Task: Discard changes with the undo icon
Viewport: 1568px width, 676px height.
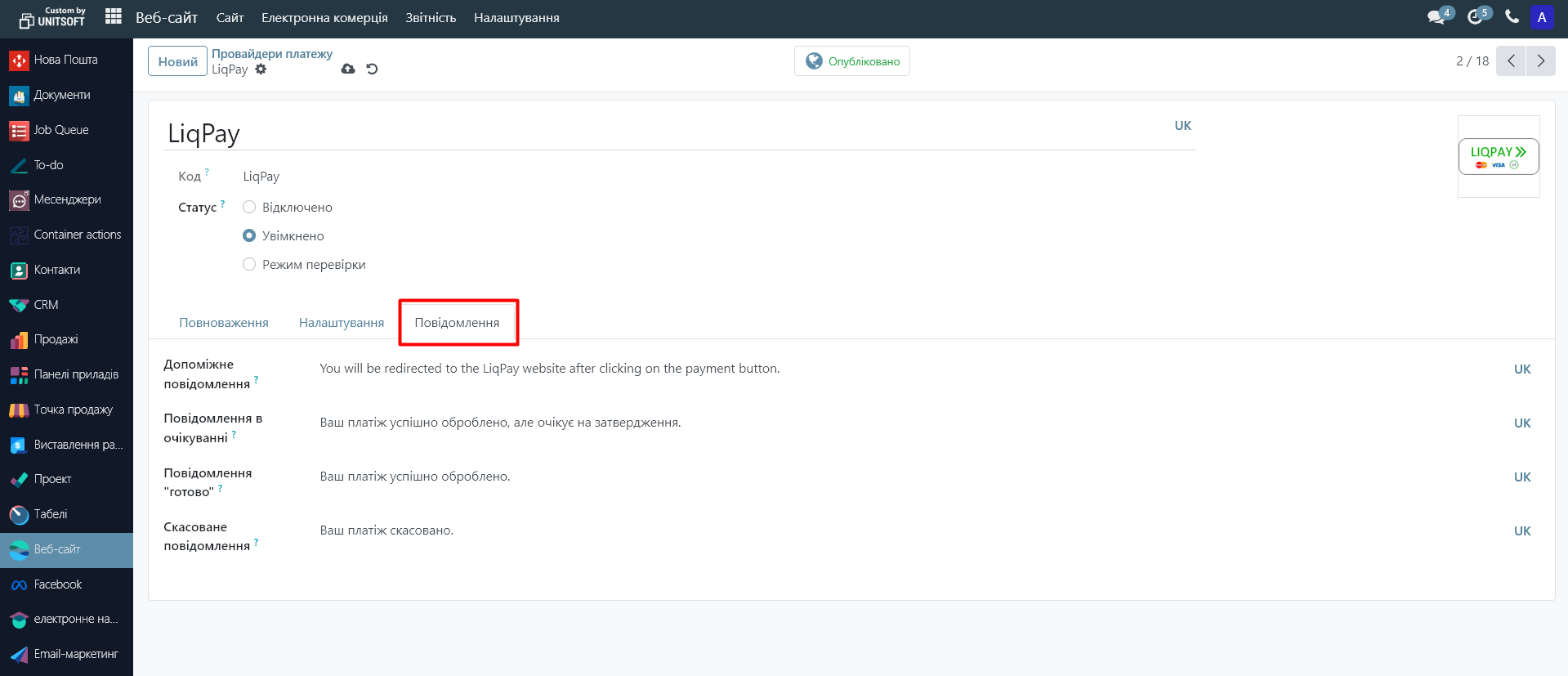Action: point(372,69)
